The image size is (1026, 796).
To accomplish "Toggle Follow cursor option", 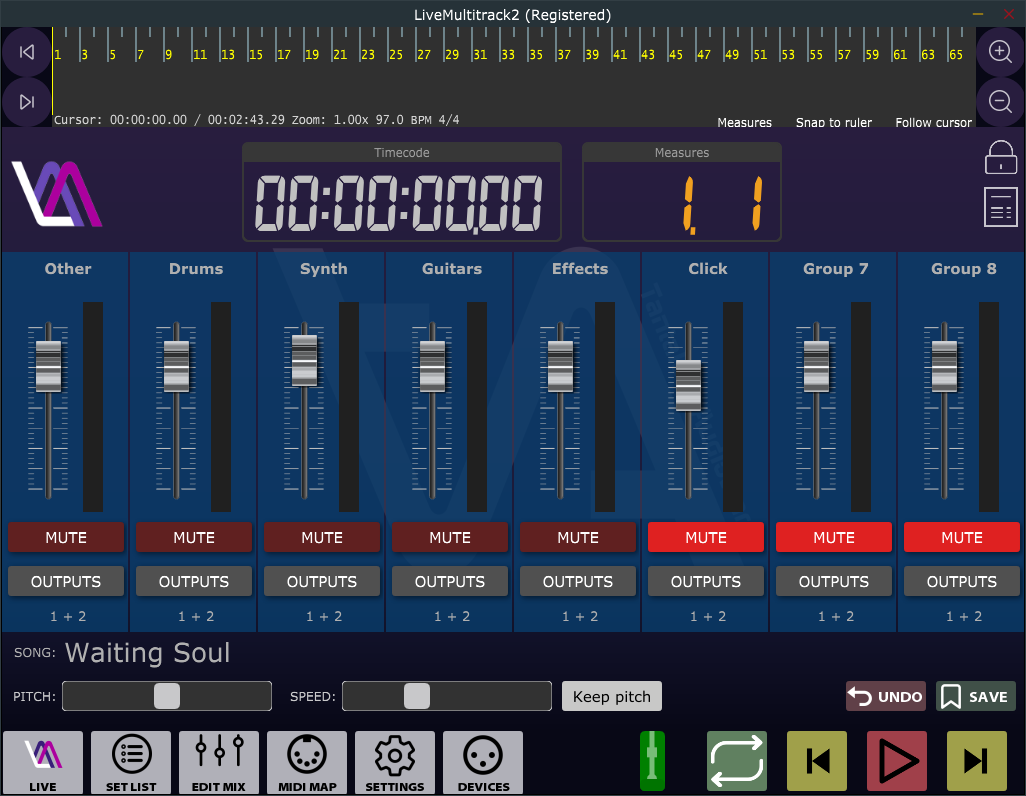I will pyautogui.click(x=934, y=122).
